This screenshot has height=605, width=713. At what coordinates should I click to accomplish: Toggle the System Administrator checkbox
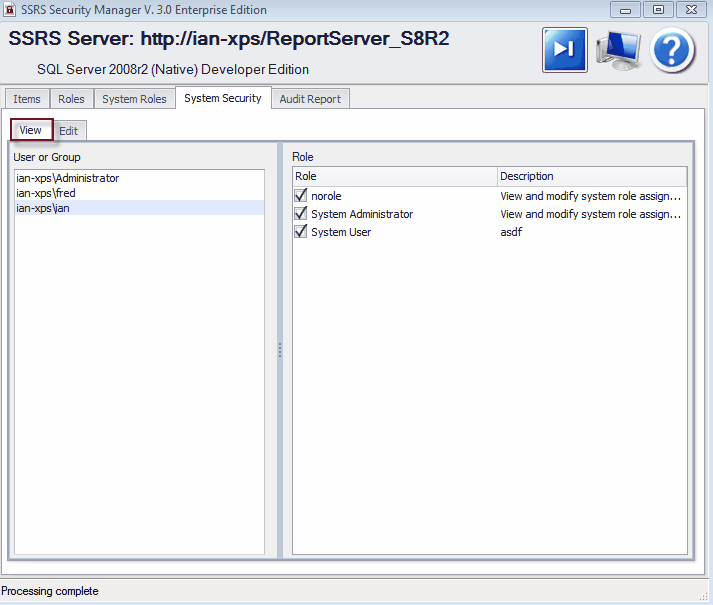pos(301,213)
